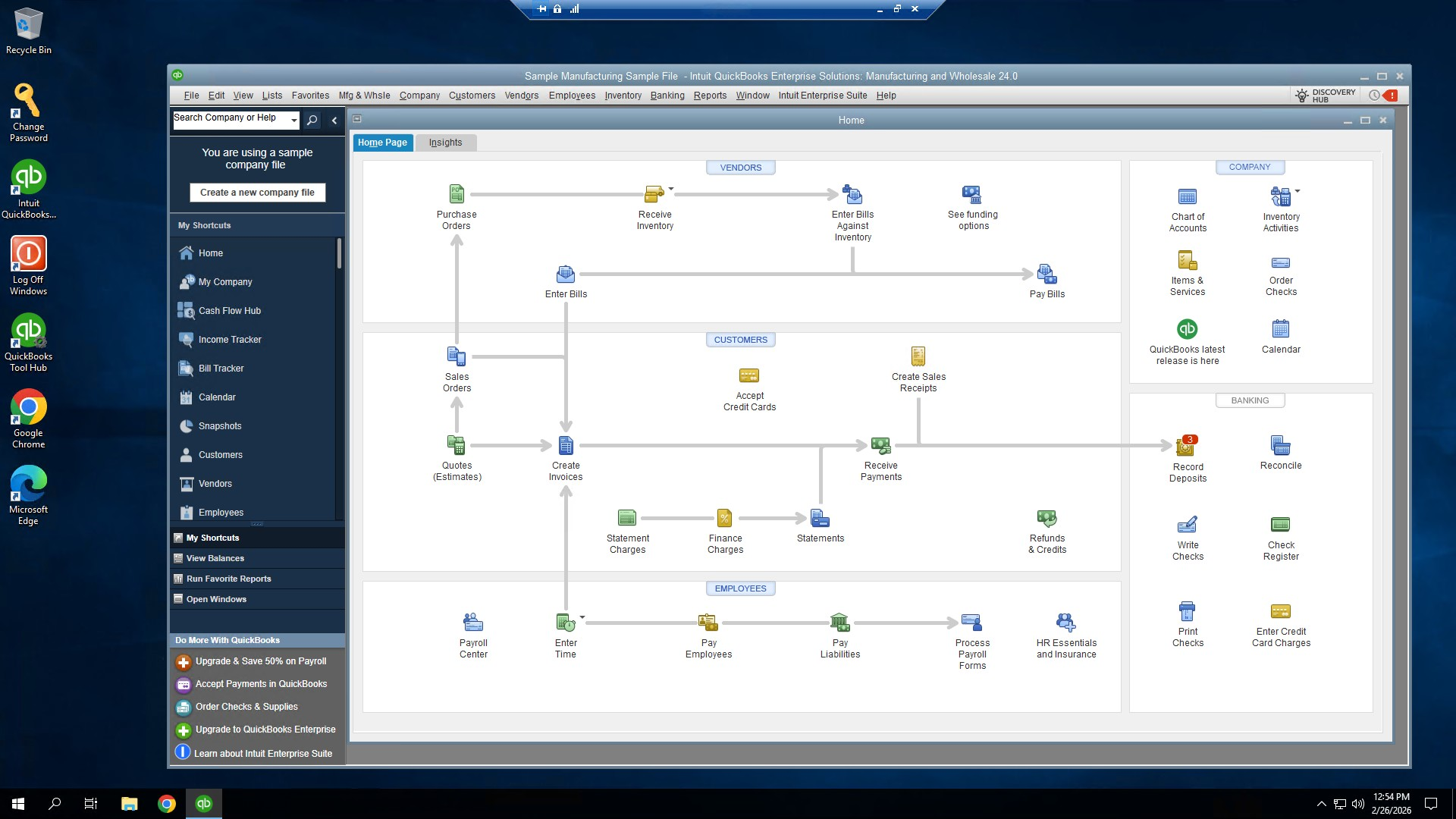
Task: Open the Customers menu
Action: click(x=472, y=96)
